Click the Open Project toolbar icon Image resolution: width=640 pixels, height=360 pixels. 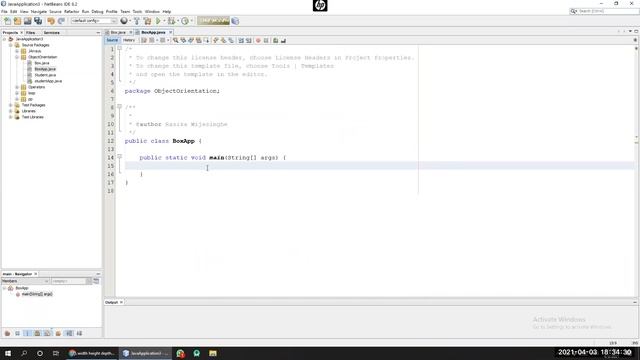pos(27,21)
